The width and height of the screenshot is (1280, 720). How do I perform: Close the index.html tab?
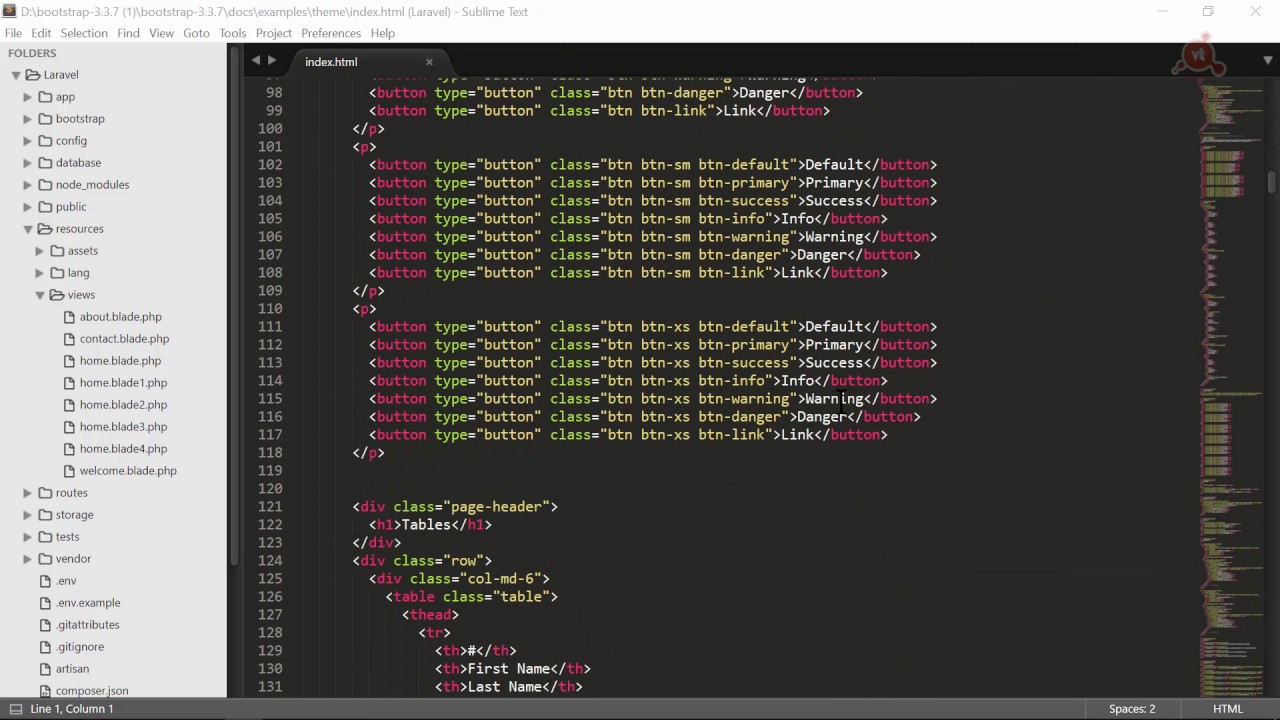coord(429,62)
